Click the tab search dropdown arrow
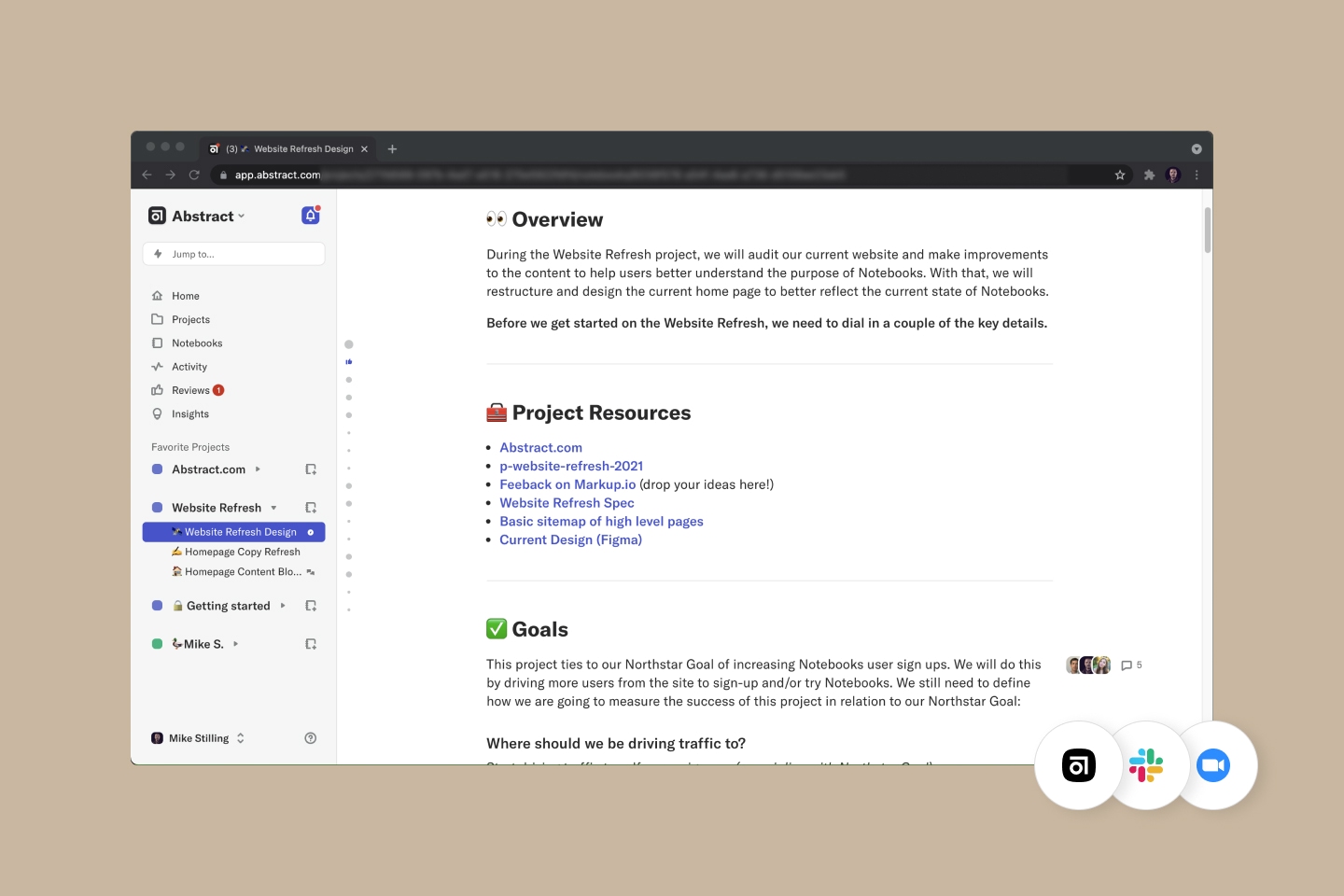The height and width of the screenshot is (896, 1344). click(1197, 148)
